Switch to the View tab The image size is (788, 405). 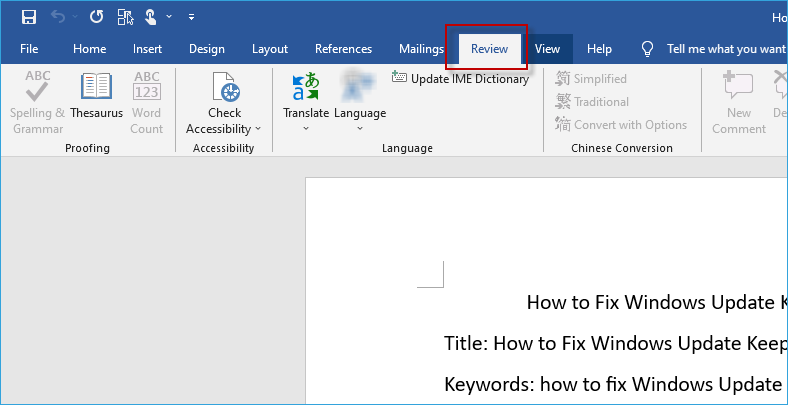[547, 49]
